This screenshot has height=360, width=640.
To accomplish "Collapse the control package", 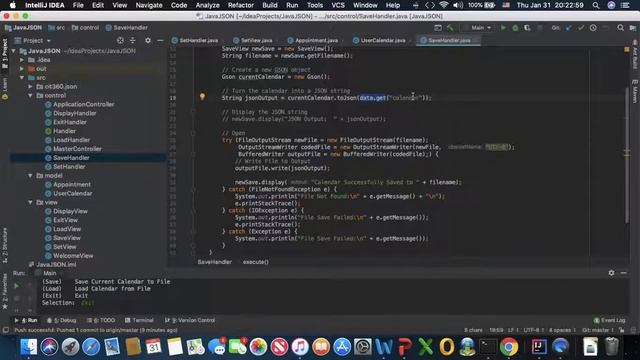I will point(30,96).
